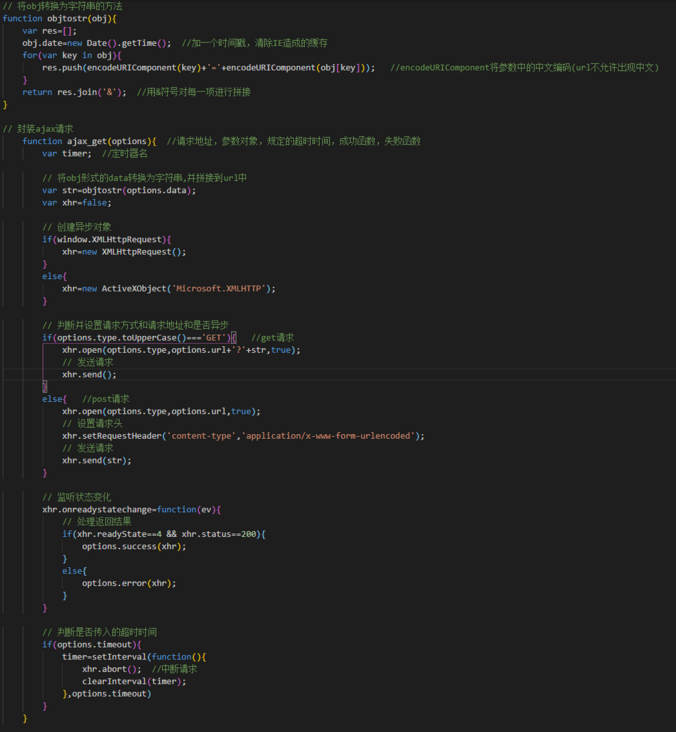The height and width of the screenshot is (732, 676).
Task: Click the line 'timer=setInterval(function(){'
Action: [x=134, y=657]
